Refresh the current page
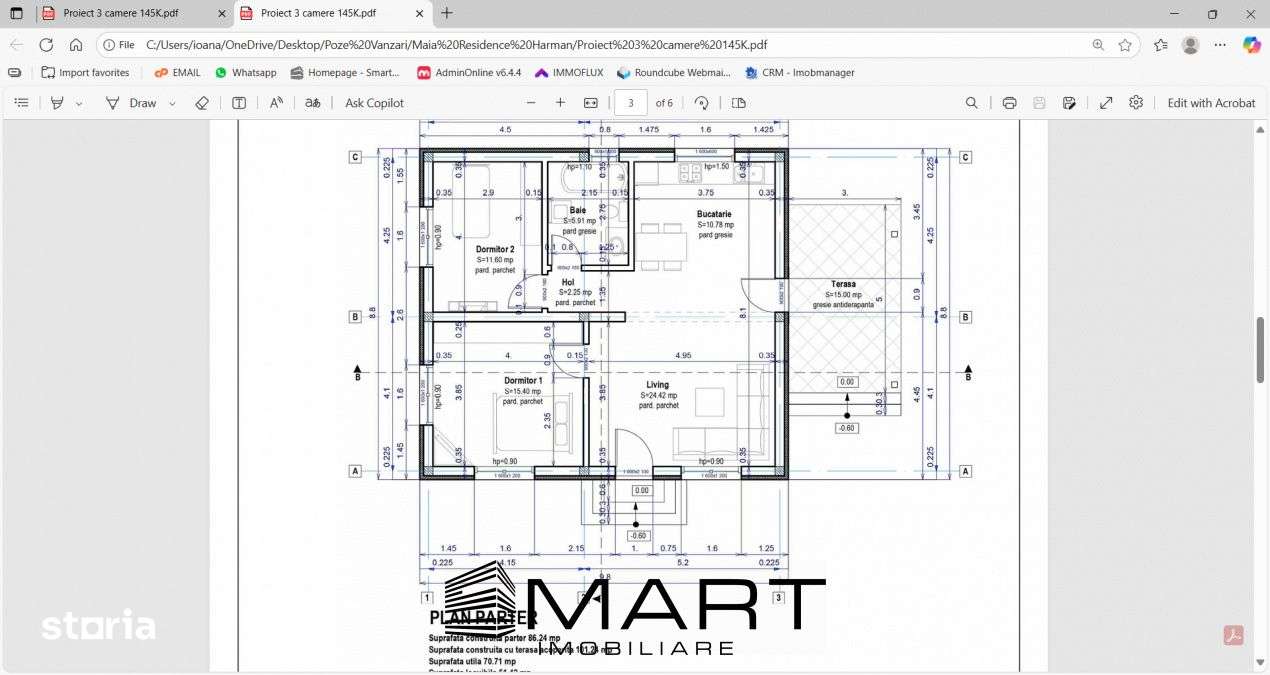 coord(46,45)
